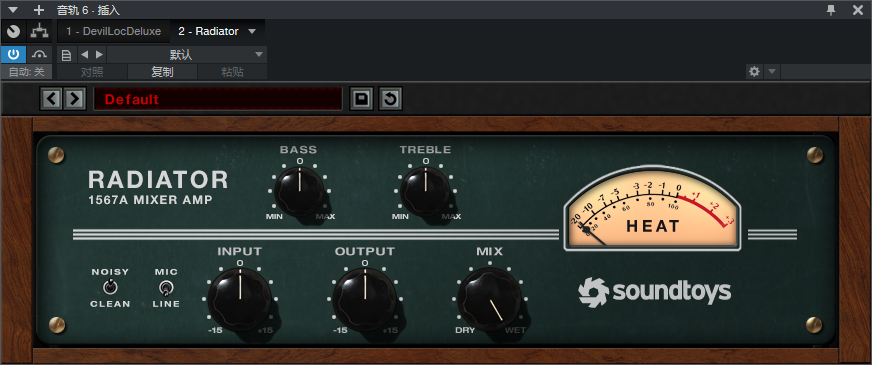Click the DRY label under MIX
This screenshot has height=365, width=872.
coord(465,330)
